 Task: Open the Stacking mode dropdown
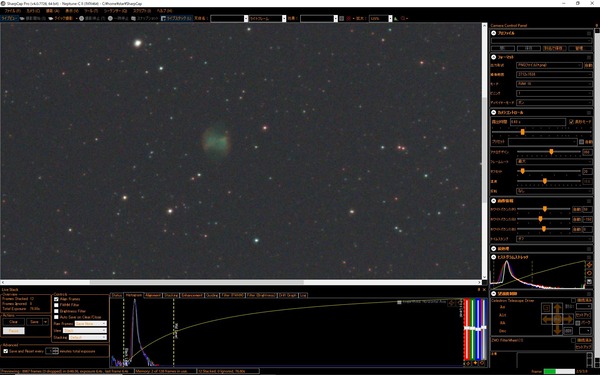(88, 338)
